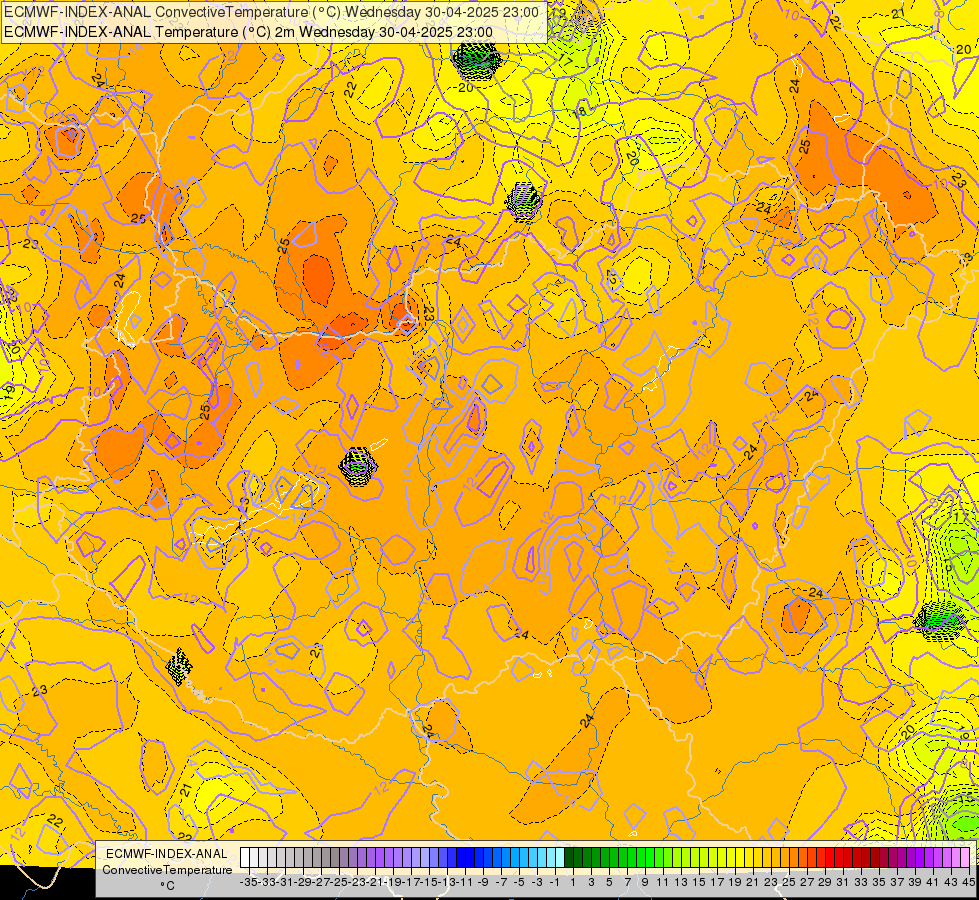Click the legend scale value -9

483,883
